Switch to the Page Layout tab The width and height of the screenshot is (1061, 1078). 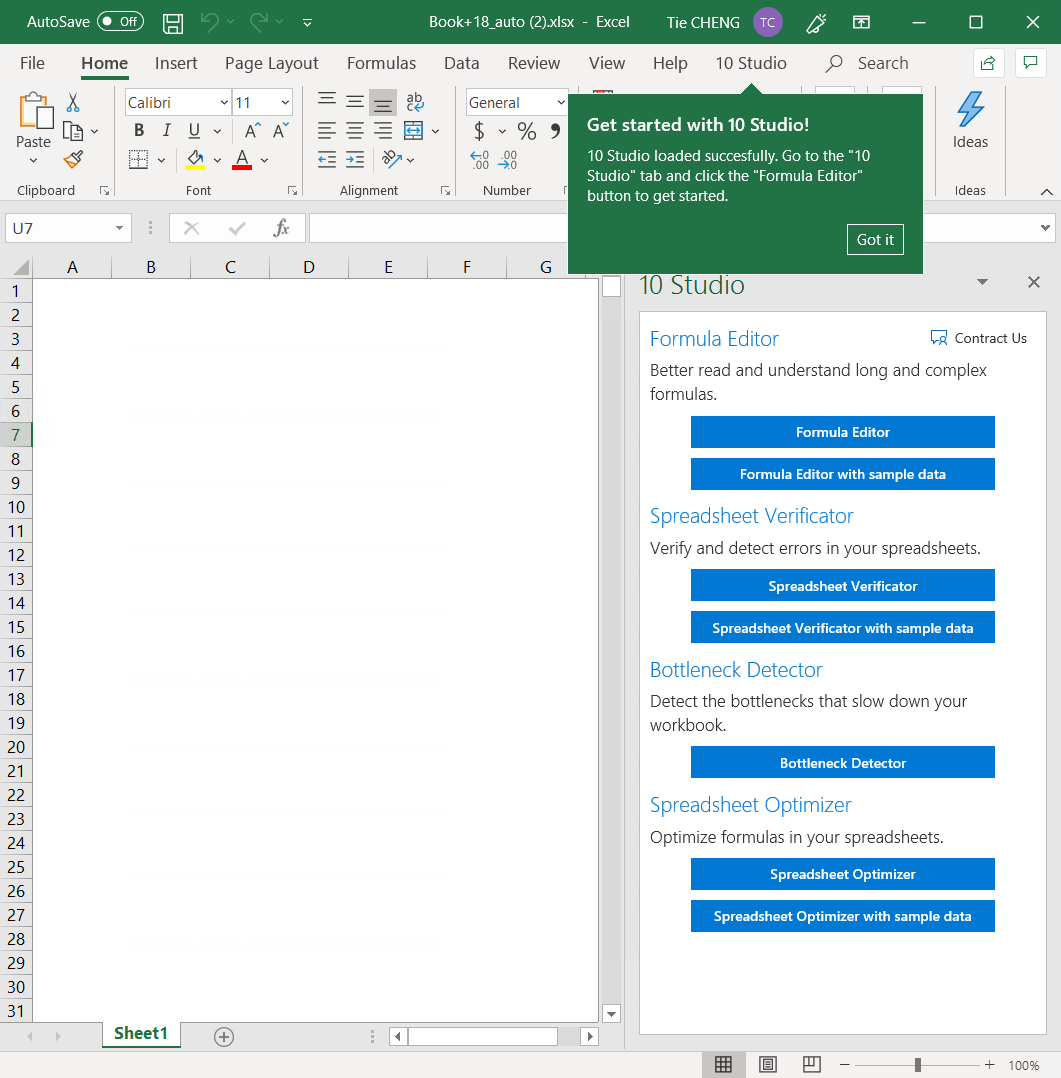(x=272, y=63)
